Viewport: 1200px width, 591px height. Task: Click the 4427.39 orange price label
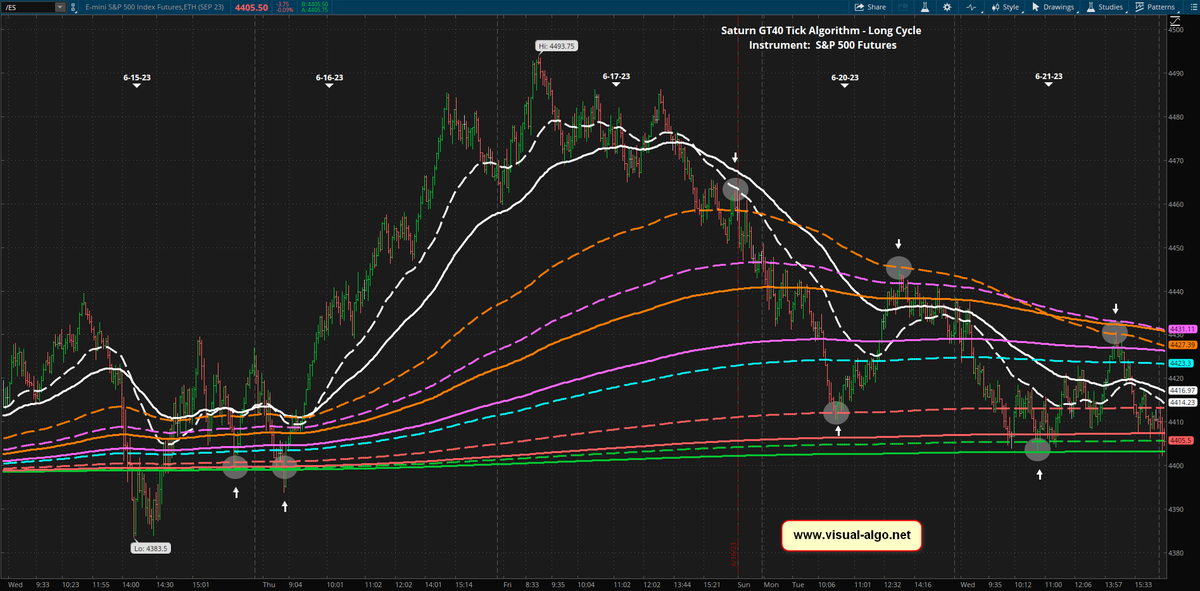tap(1181, 344)
